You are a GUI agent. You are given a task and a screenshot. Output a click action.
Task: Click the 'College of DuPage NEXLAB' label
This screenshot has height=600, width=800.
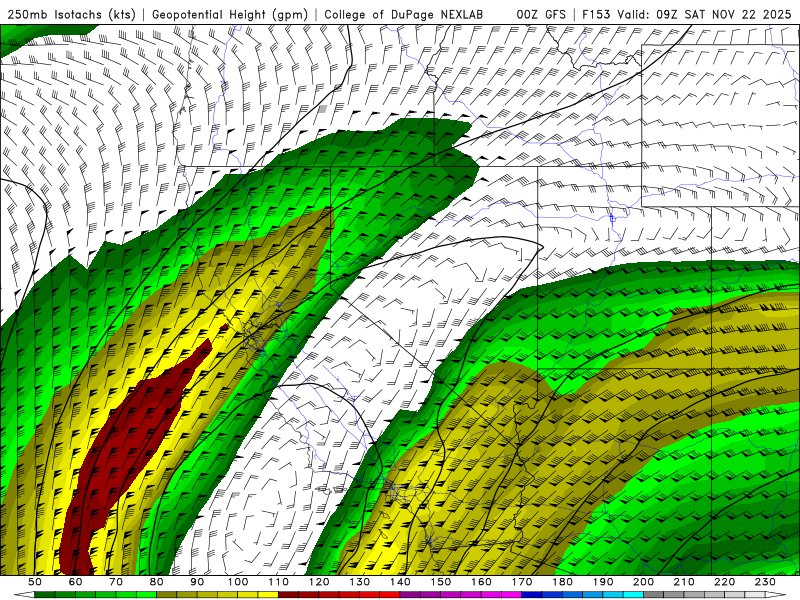pos(403,14)
